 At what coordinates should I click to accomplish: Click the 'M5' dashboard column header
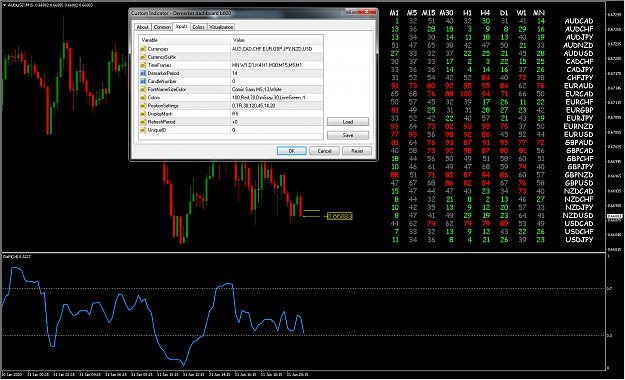point(412,13)
